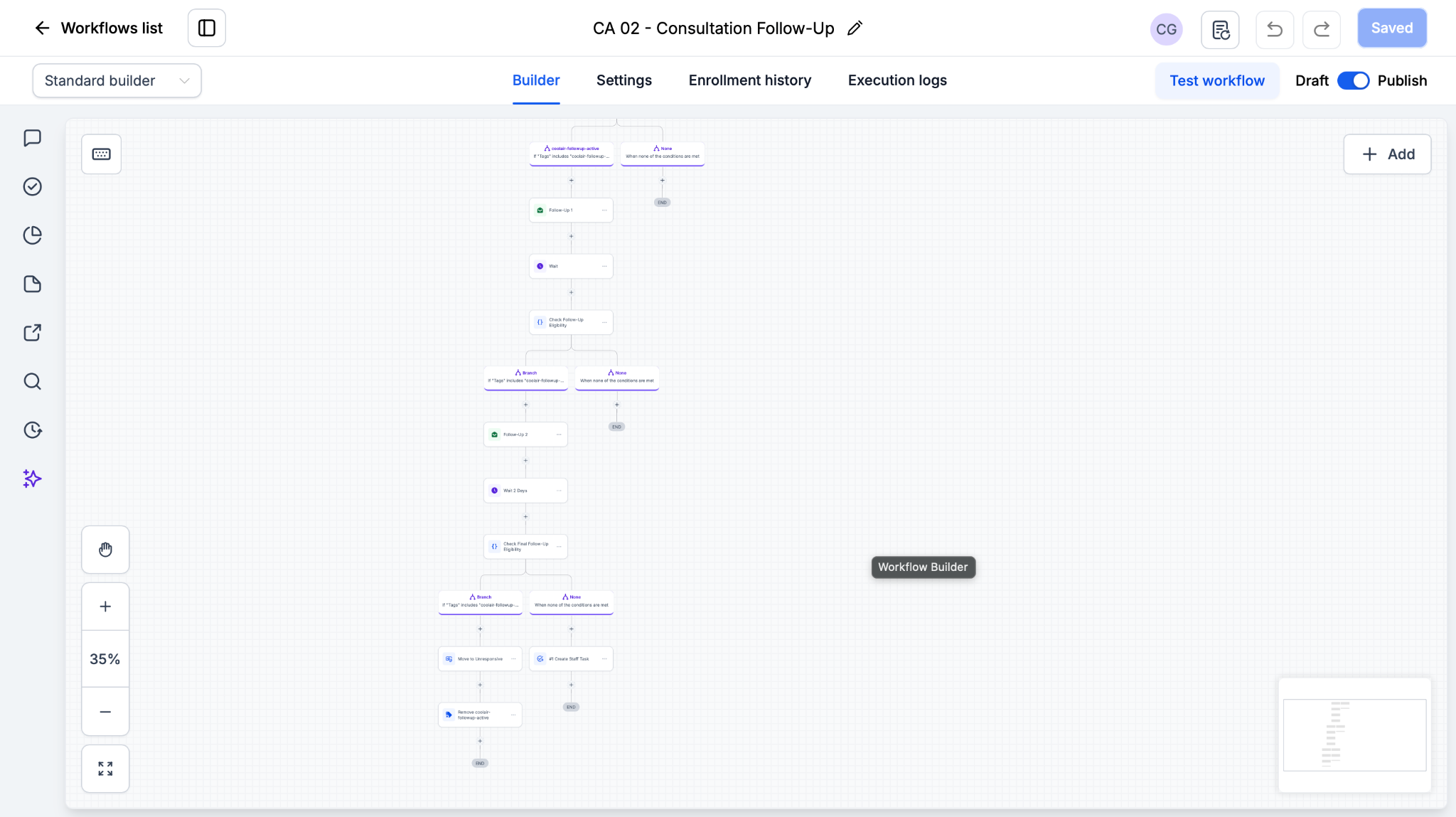Open the AI sparkle assistant icon
1456x817 pixels.
[33, 479]
